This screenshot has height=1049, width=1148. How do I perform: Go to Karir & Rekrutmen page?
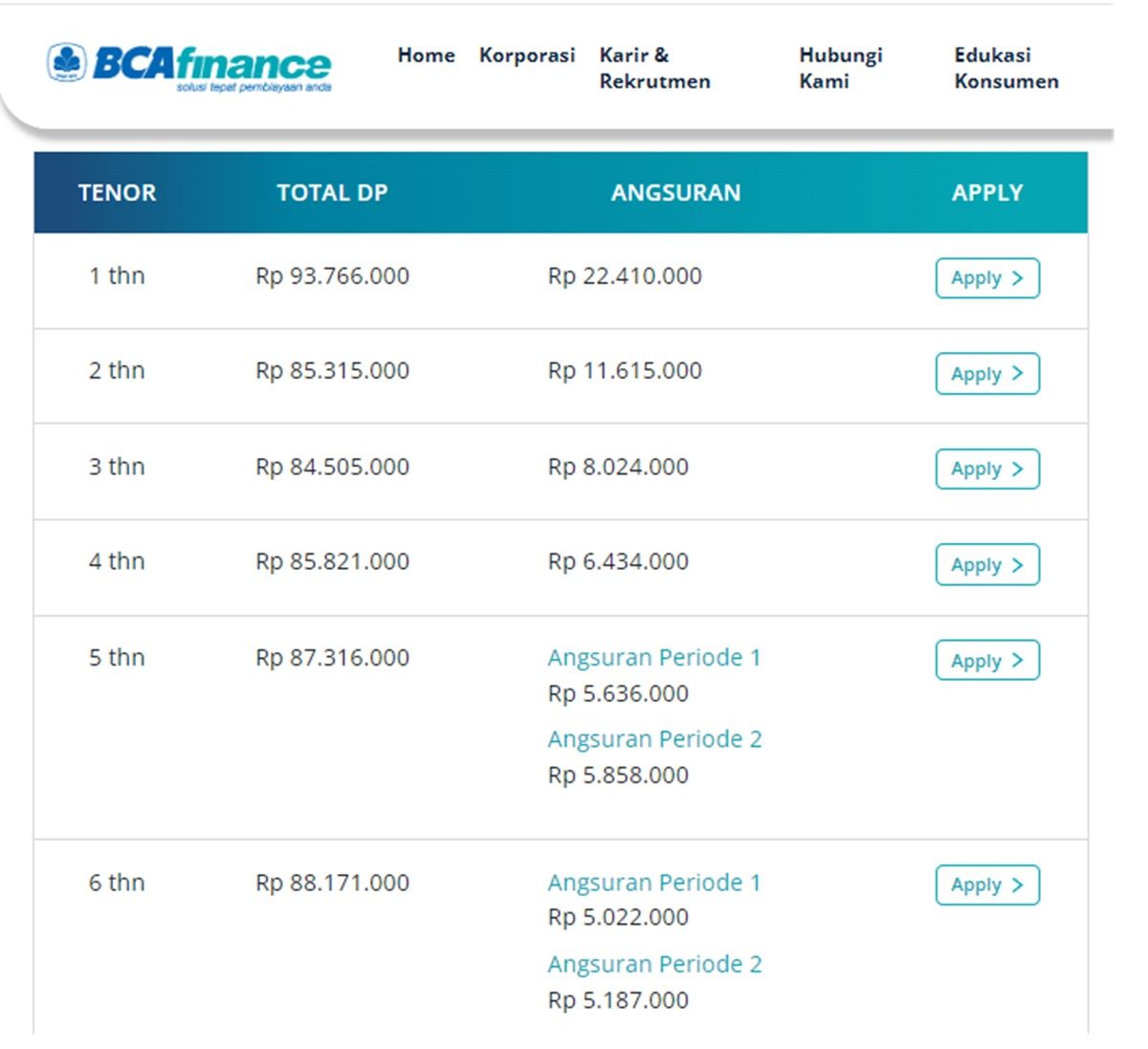click(654, 68)
